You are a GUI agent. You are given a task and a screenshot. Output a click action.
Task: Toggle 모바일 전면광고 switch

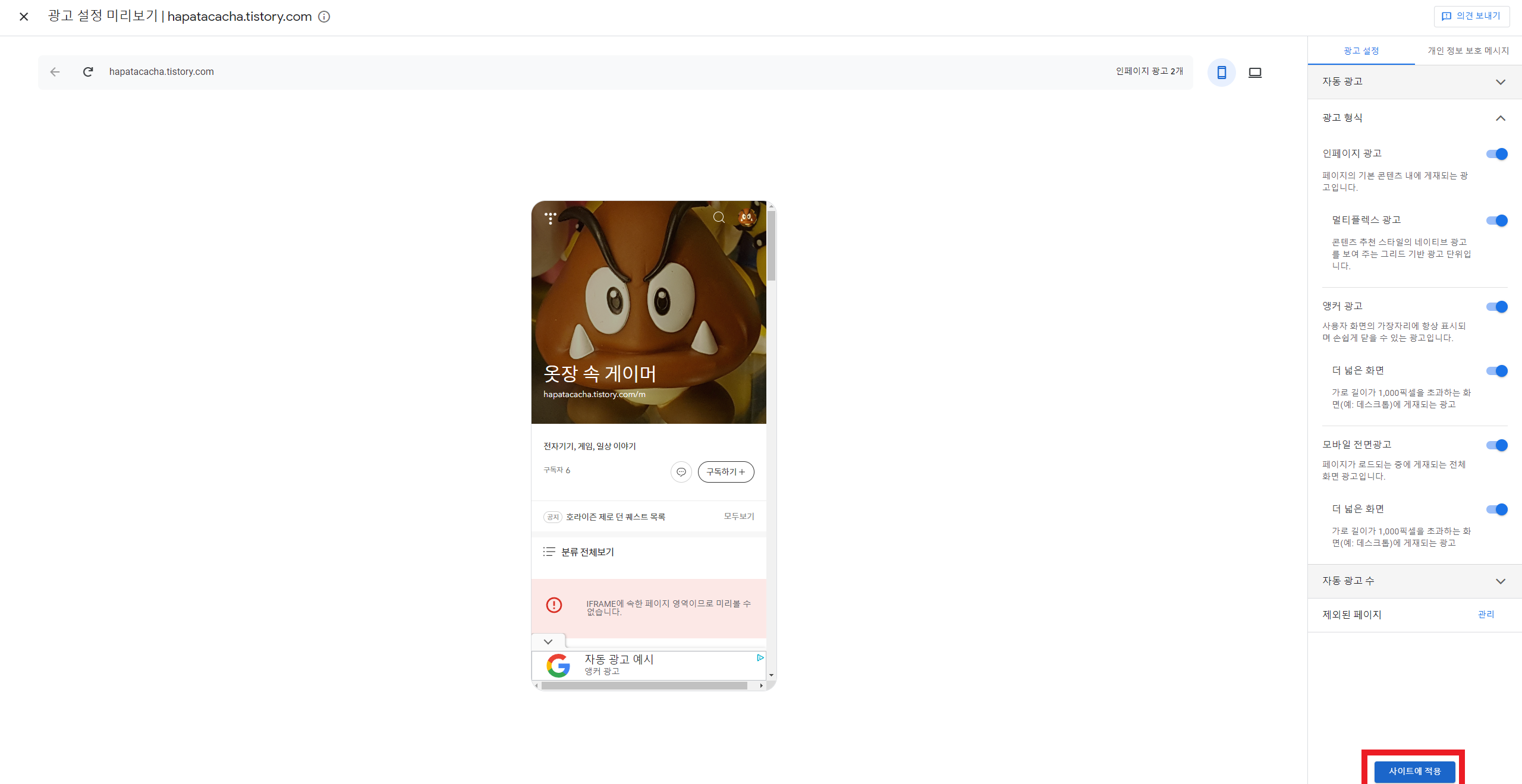1496,445
